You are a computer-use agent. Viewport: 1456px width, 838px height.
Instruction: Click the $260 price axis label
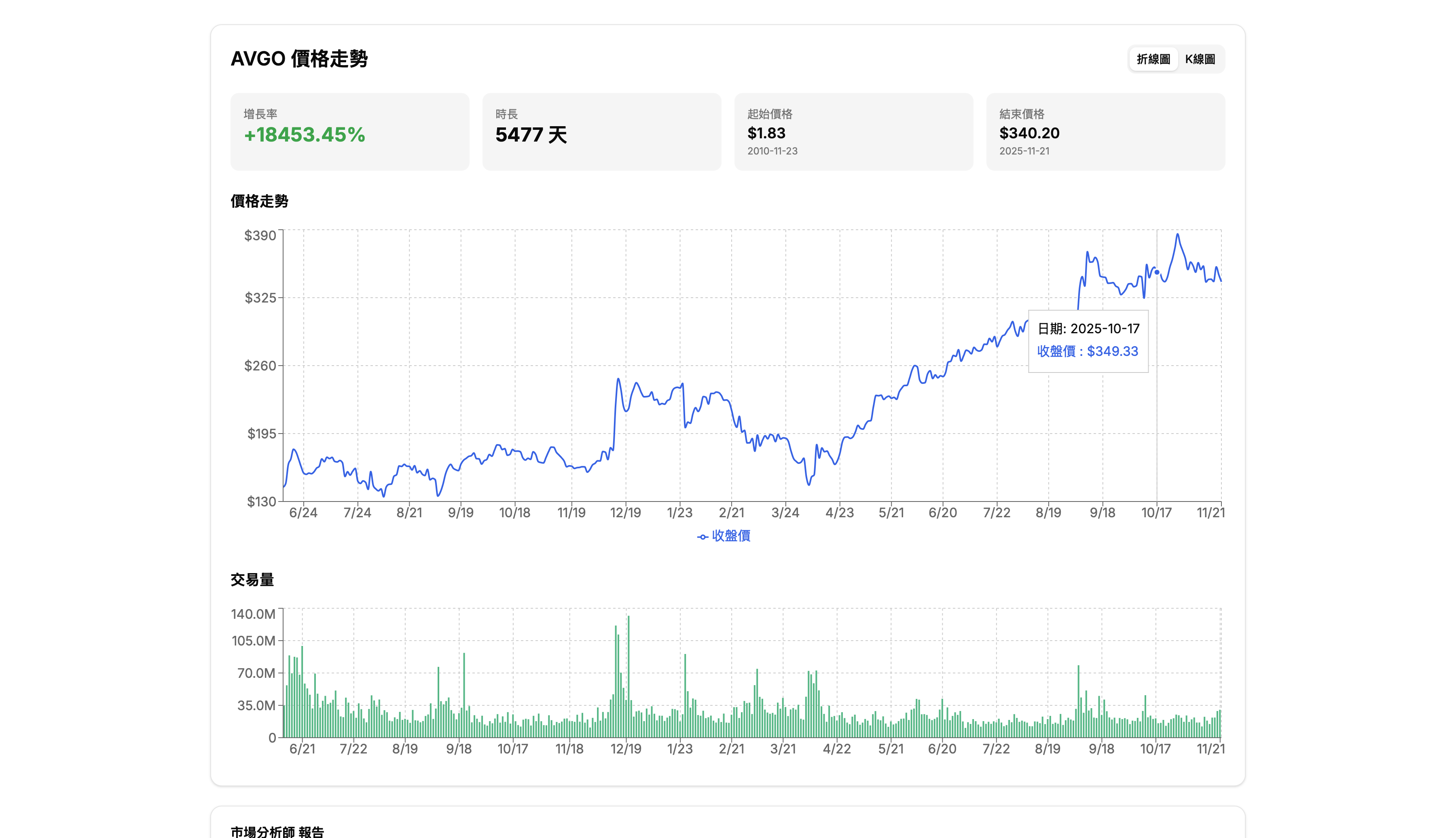(260, 366)
